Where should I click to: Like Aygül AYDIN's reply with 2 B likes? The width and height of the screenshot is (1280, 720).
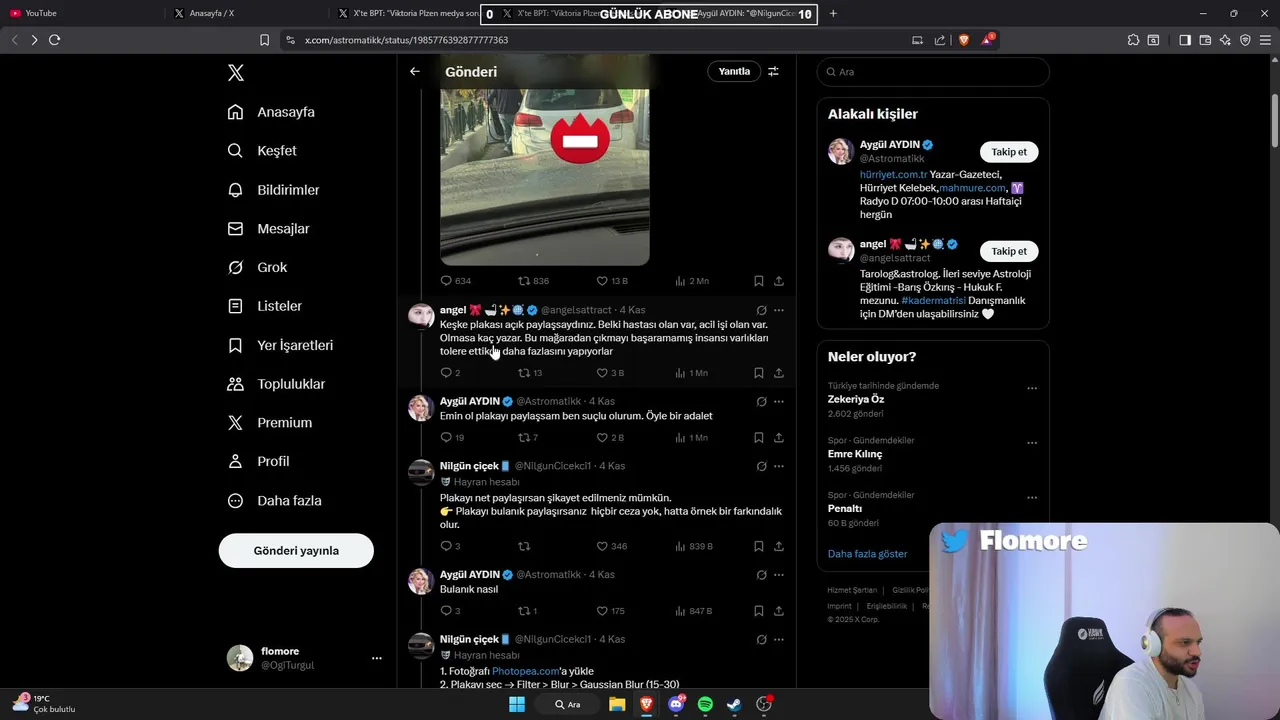(x=610, y=438)
